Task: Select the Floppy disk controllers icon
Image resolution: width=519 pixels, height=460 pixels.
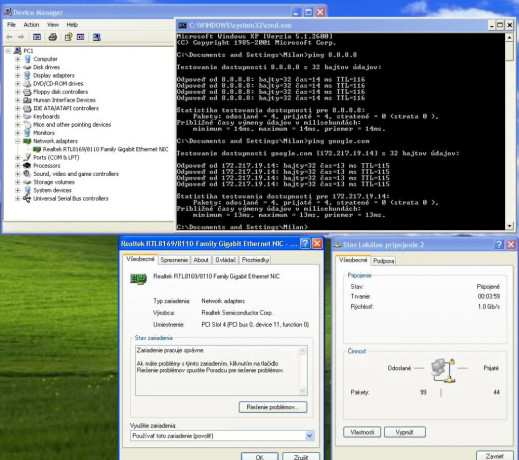Action: point(27,92)
